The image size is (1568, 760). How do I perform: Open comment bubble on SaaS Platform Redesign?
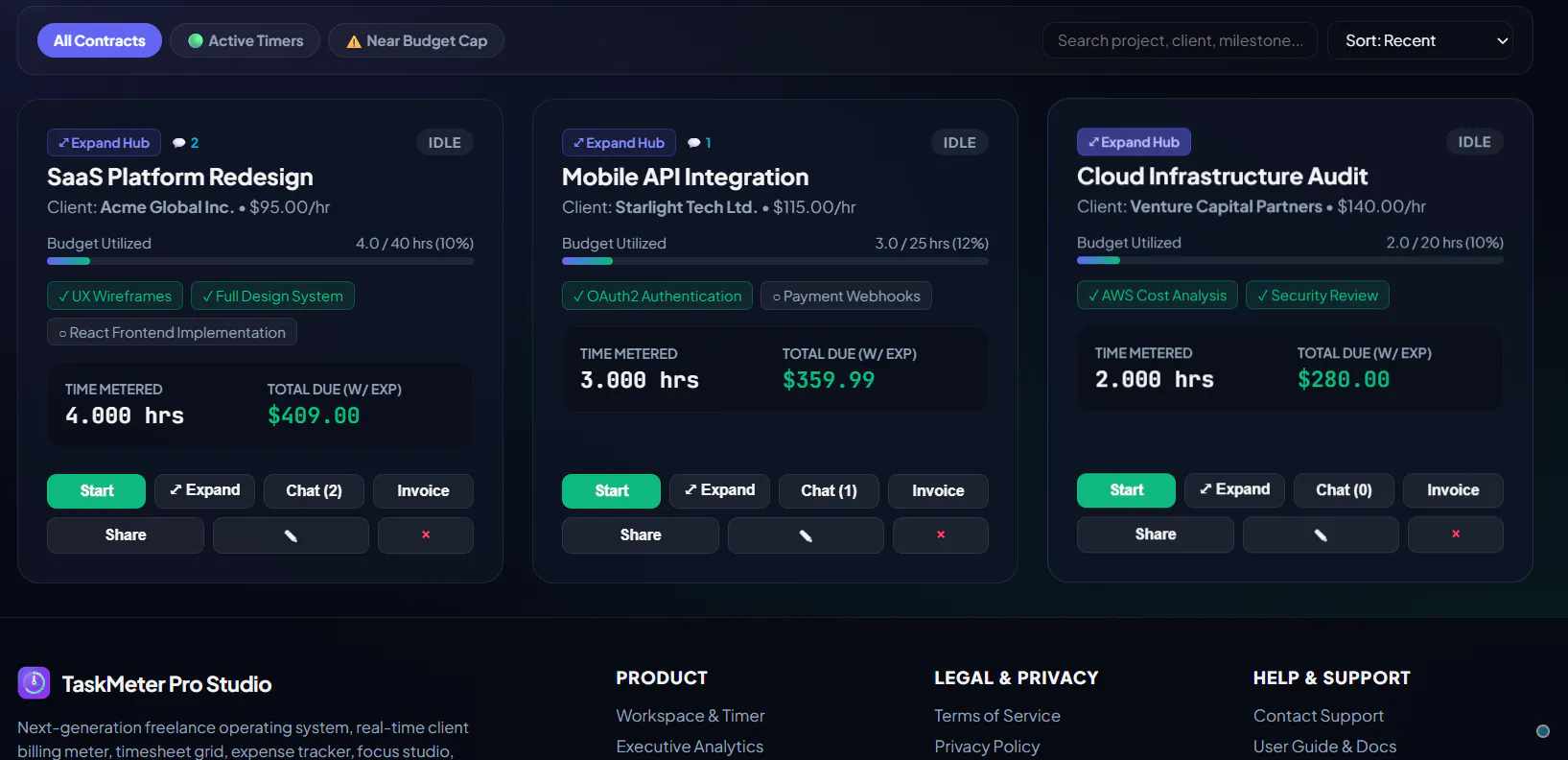coord(185,143)
